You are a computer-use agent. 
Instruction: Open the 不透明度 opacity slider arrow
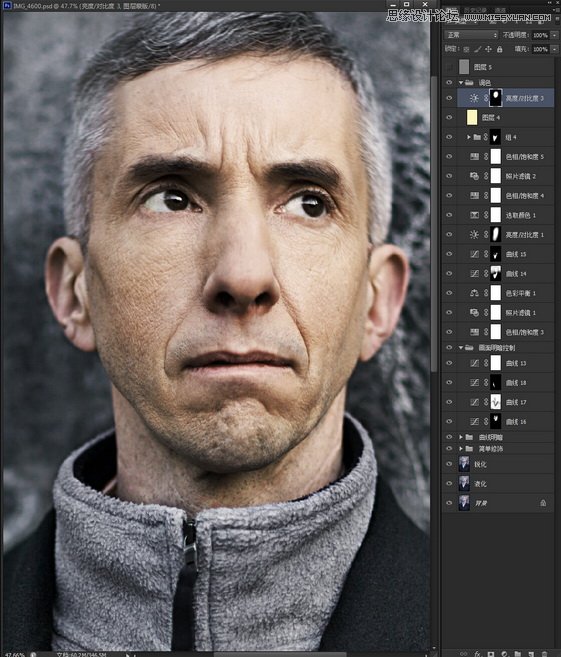point(554,35)
